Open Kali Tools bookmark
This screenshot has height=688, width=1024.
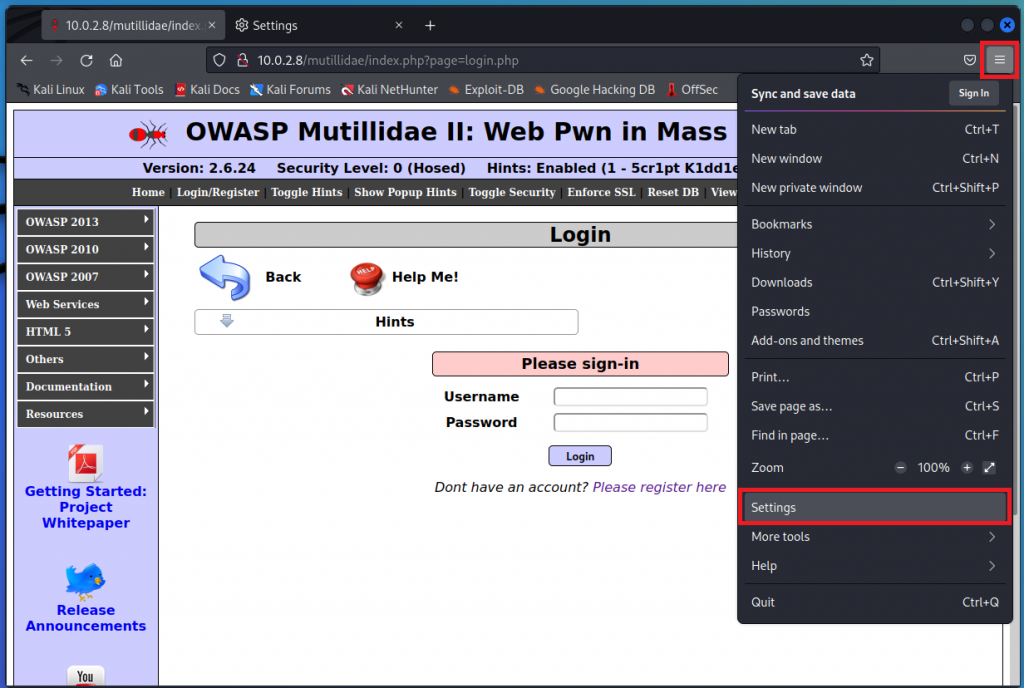(x=129, y=89)
